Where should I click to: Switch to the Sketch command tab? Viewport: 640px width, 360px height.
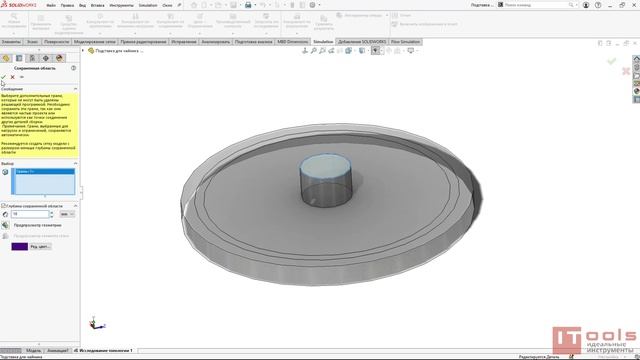click(x=32, y=42)
